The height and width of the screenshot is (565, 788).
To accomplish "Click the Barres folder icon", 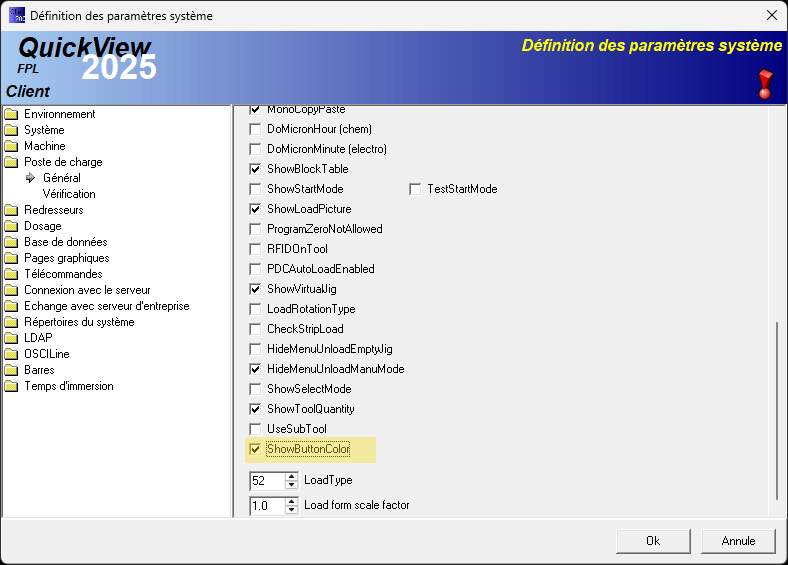I will [x=11, y=370].
